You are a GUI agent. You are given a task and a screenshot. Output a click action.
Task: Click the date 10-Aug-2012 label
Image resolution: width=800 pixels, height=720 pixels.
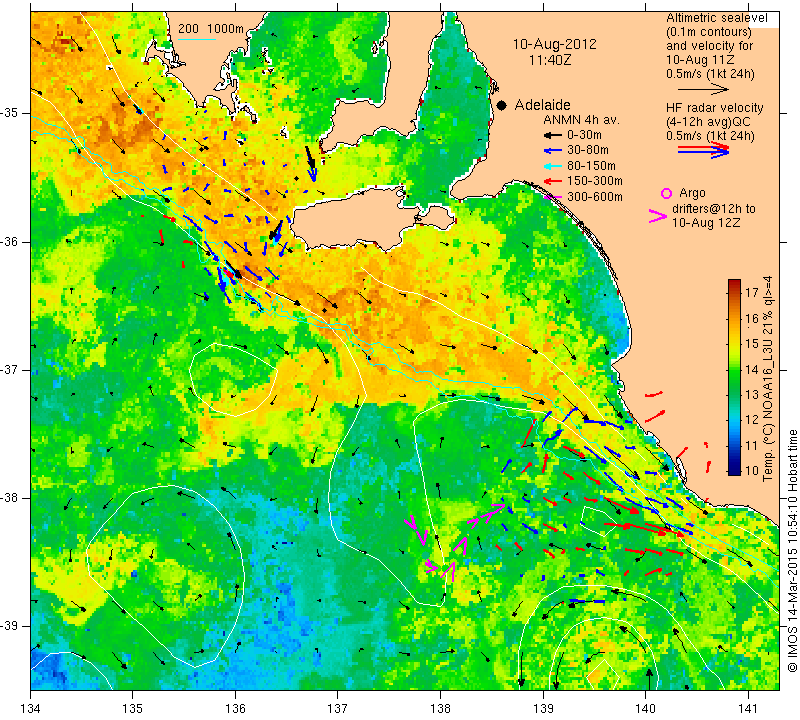pos(554,44)
